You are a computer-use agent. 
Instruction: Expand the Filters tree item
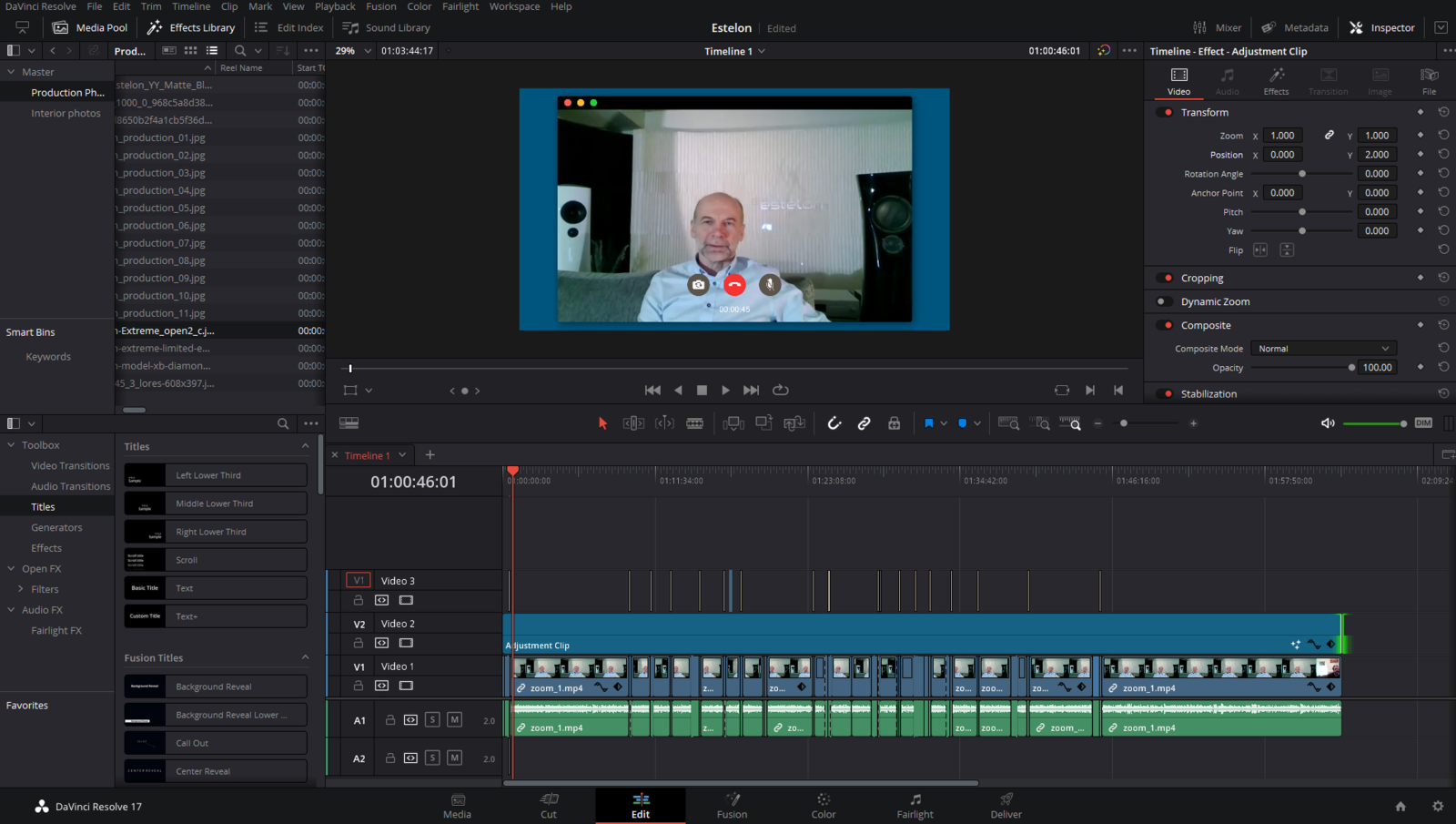tap(21, 589)
